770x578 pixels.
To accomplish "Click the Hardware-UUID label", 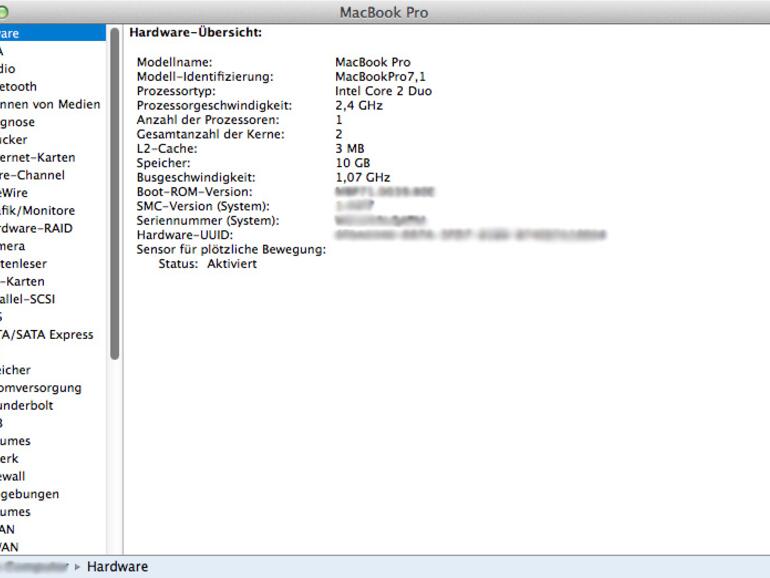I will point(185,235).
